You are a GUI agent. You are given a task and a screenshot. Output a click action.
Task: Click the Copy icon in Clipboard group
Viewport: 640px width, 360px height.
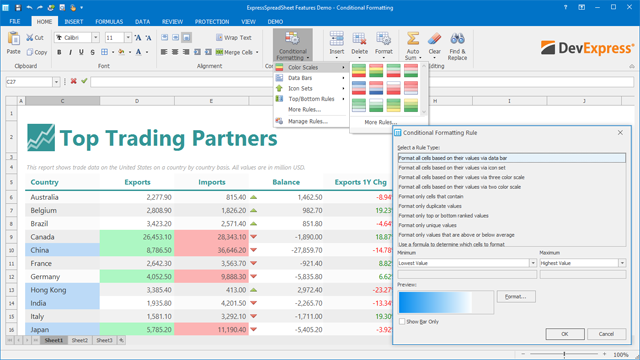tap(30, 52)
